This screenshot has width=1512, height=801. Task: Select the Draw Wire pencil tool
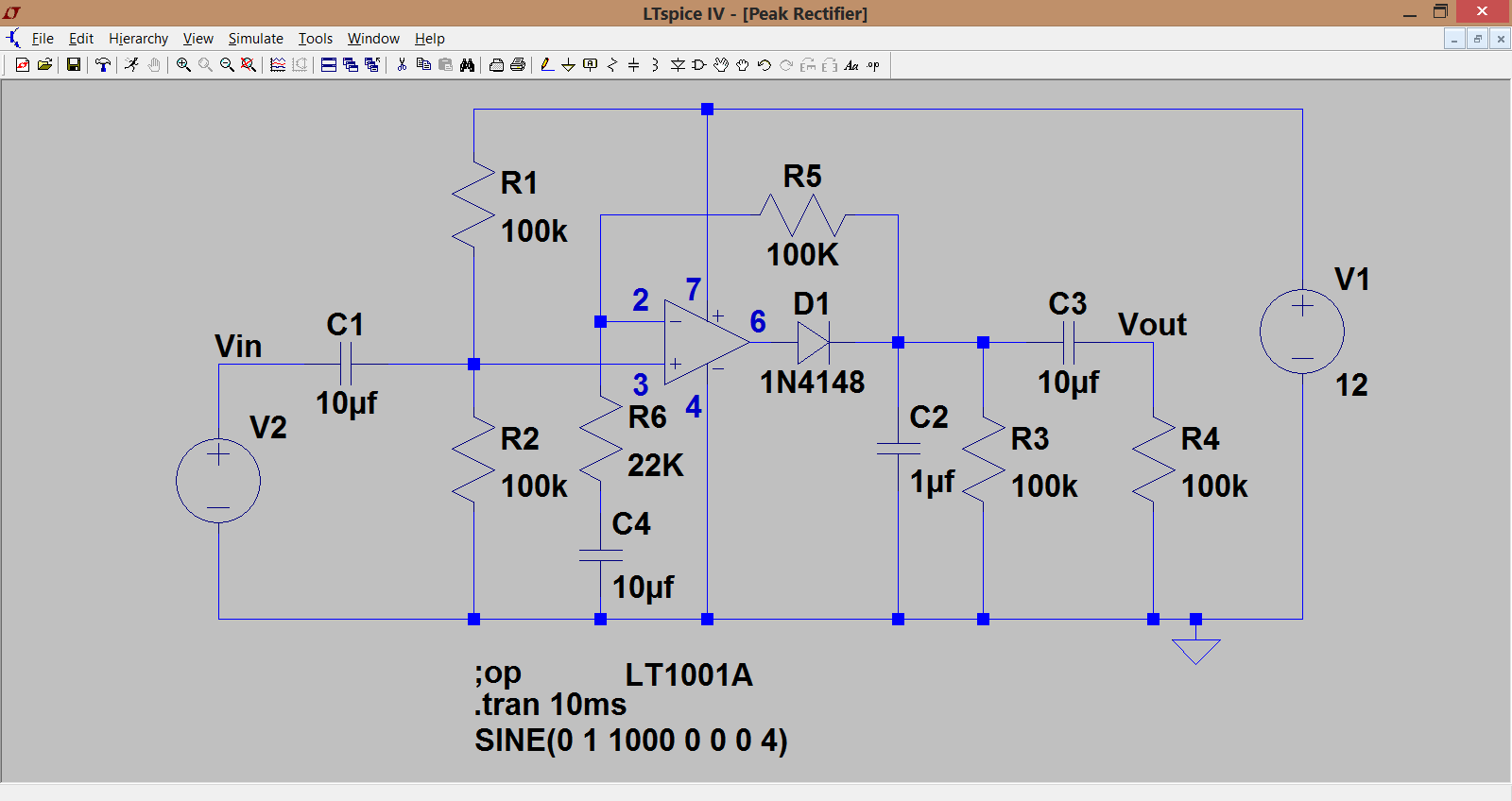[x=547, y=65]
